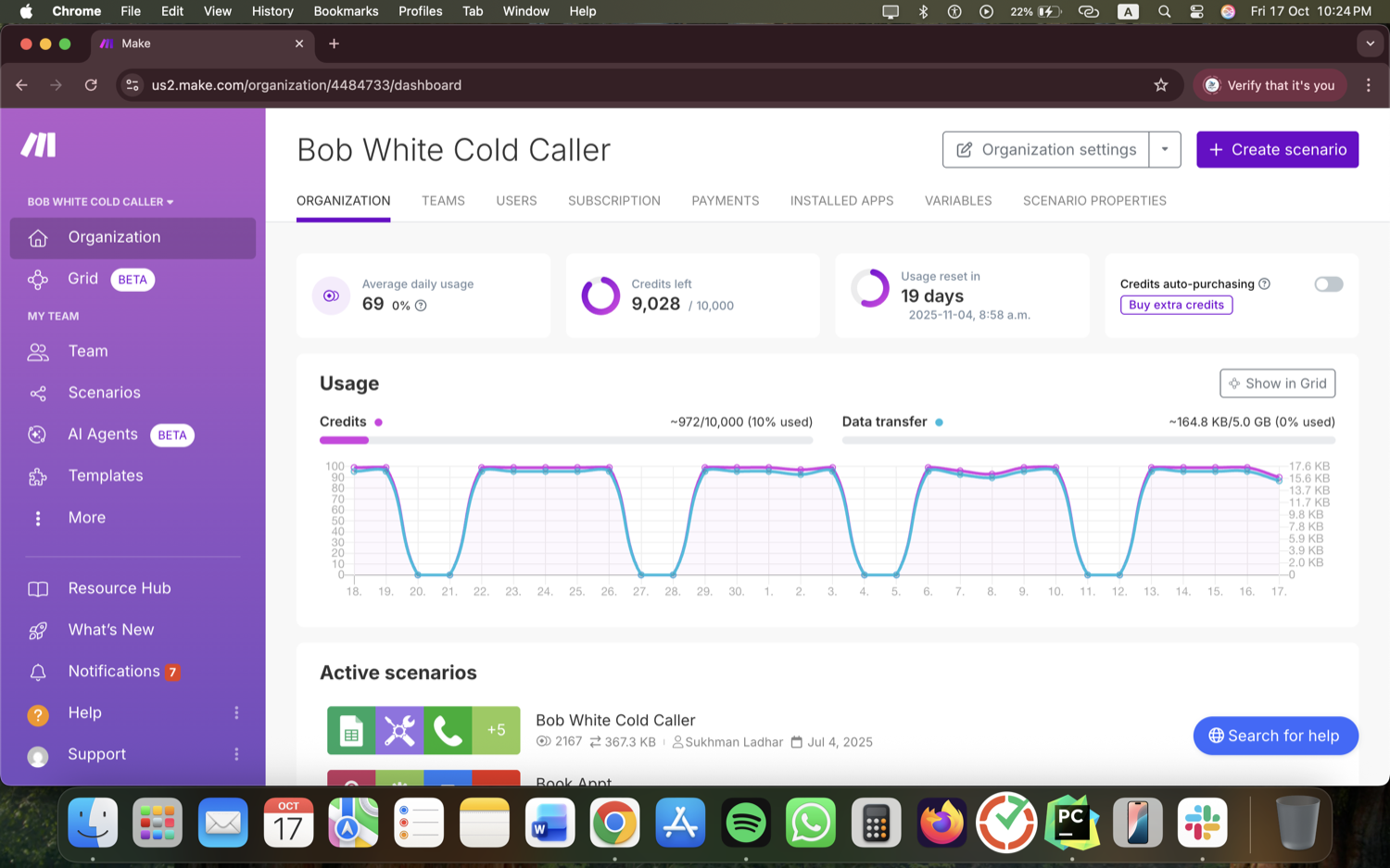
Task: Open Templates puzzle icon in sidebar
Action: tap(38, 476)
